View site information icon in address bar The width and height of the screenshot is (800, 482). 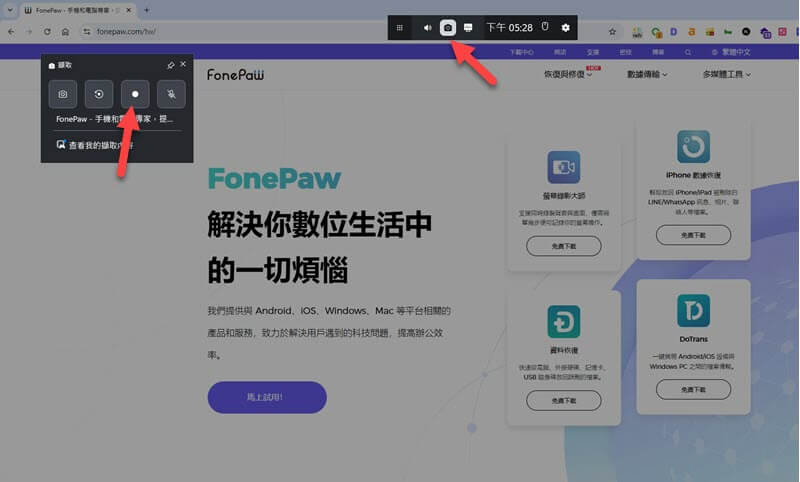(x=87, y=32)
